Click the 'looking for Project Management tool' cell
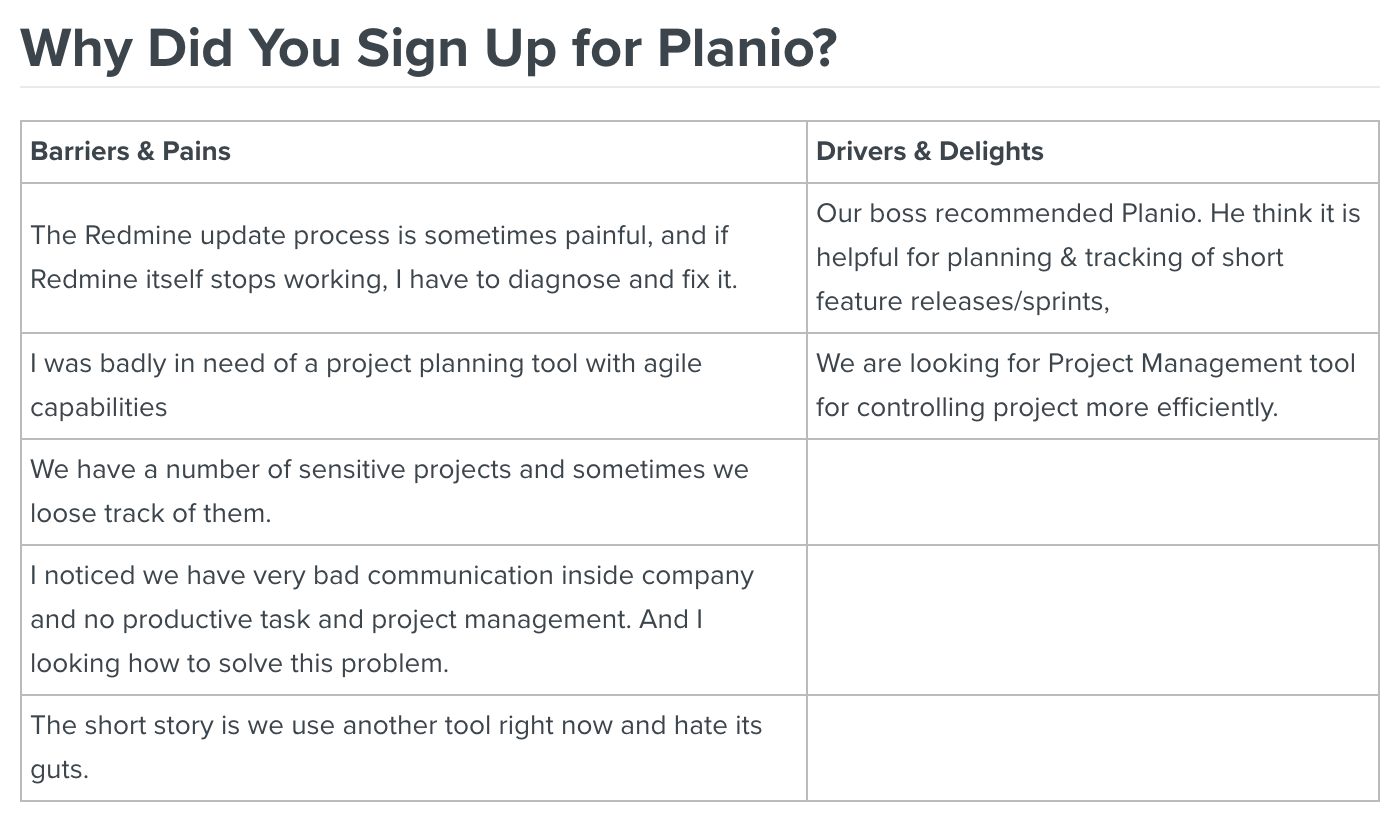Image resolution: width=1400 pixels, height=814 pixels. (x=1093, y=386)
